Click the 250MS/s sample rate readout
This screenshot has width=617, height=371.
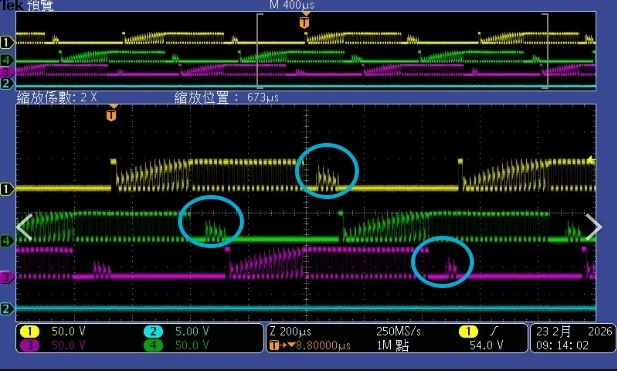[399, 332]
